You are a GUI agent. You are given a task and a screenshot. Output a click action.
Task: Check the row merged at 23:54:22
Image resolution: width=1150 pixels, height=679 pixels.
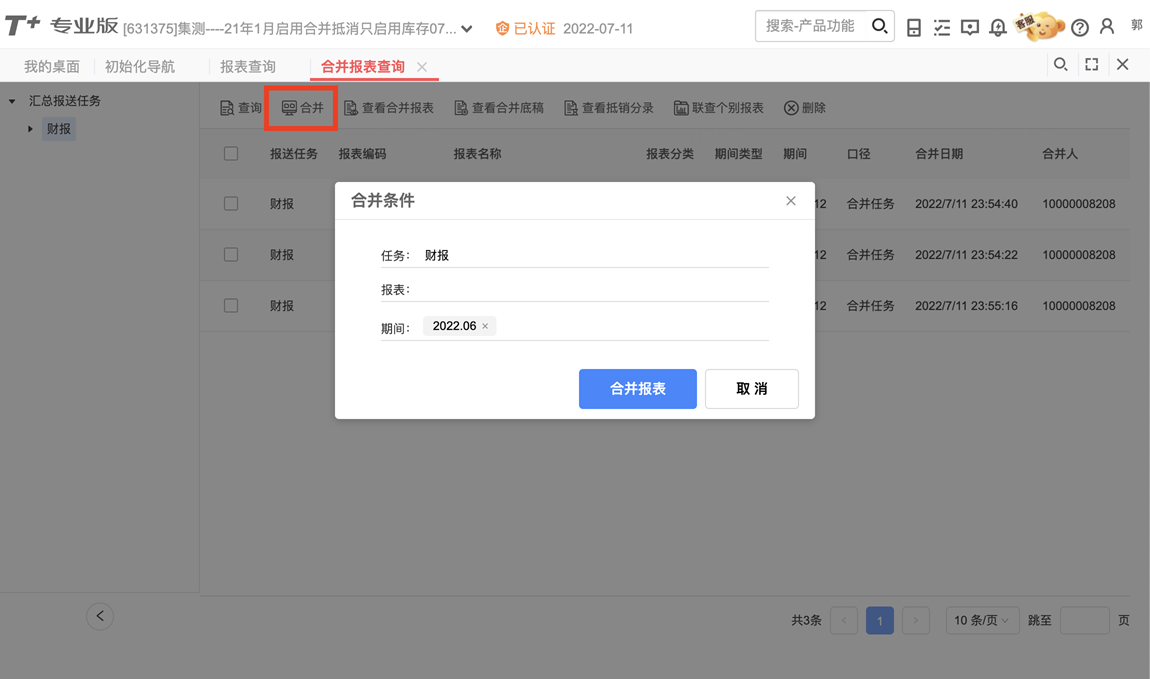click(x=231, y=254)
